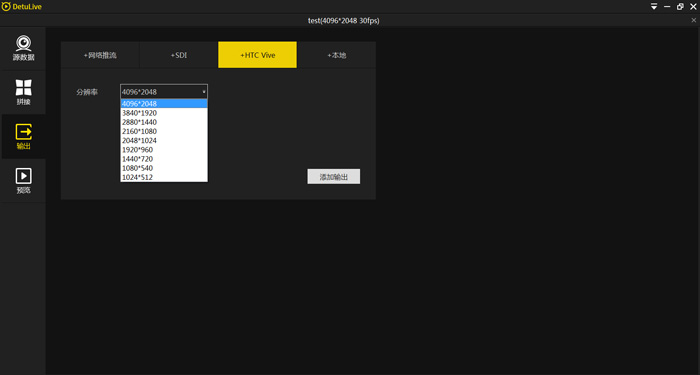Switch to the +本地 tab
Viewport: 700px width, 375px height.
click(x=336, y=55)
